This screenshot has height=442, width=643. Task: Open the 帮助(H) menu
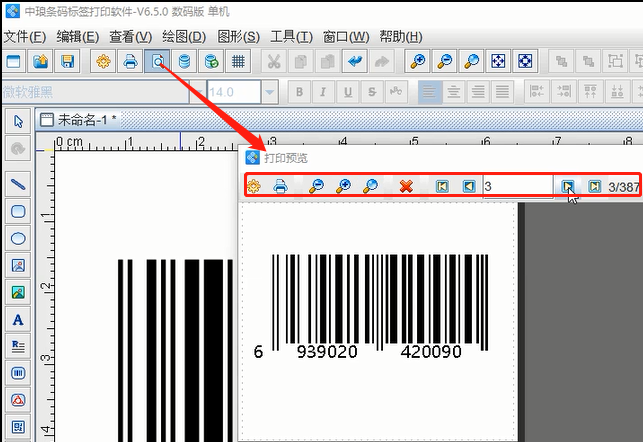tap(401, 37)
